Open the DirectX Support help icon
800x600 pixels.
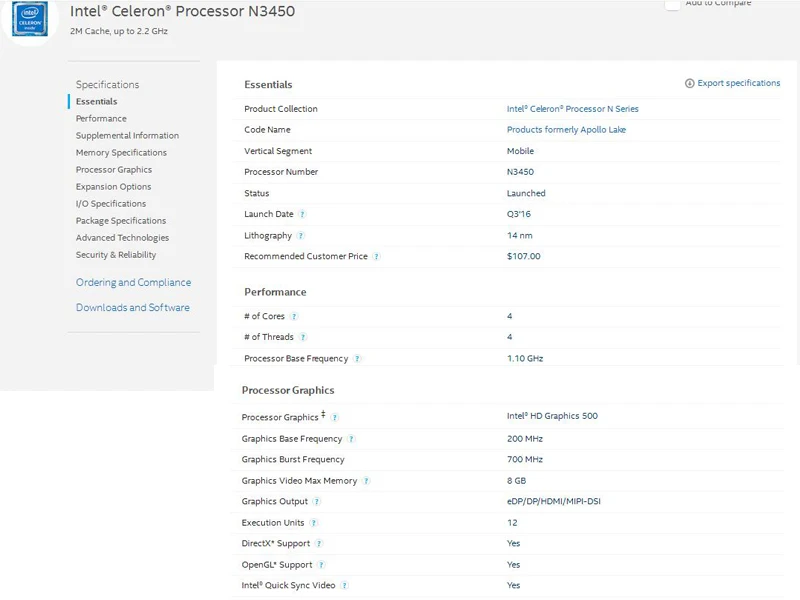318,544
